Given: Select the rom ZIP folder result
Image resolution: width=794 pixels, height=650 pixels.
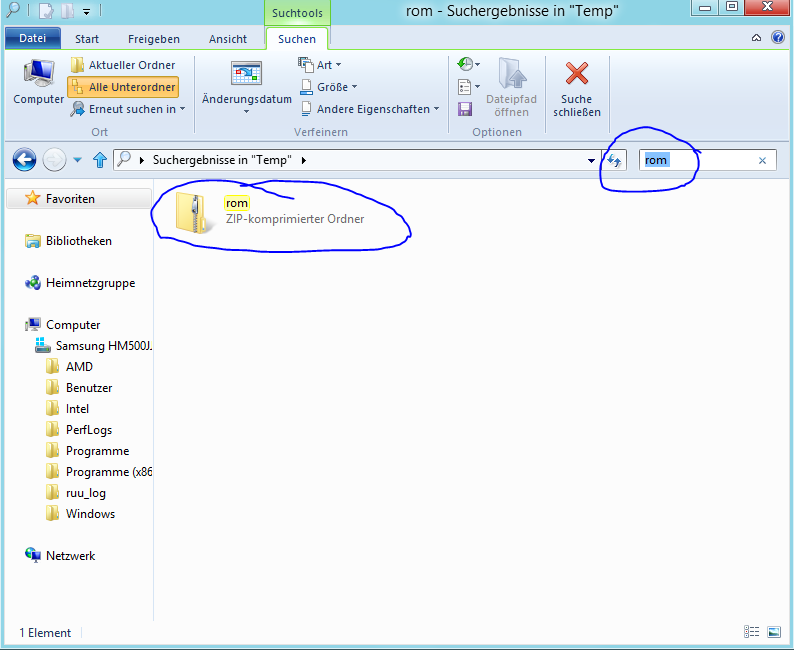Looking at the screenshot, I should point(268,213).
